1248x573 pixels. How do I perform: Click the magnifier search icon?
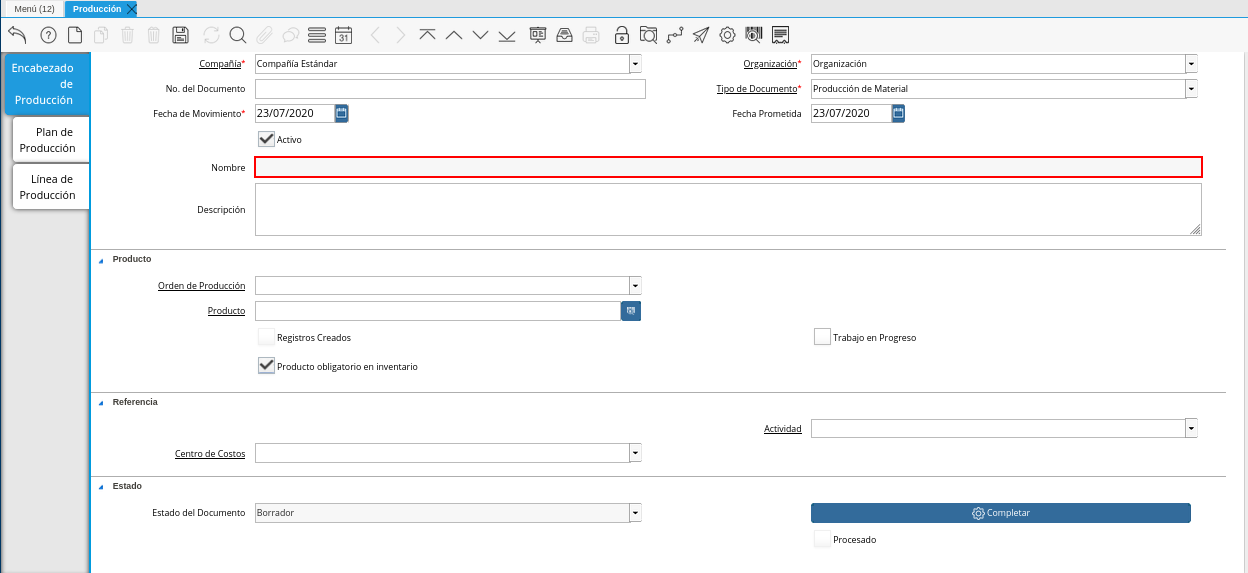[x=238, y=35]
